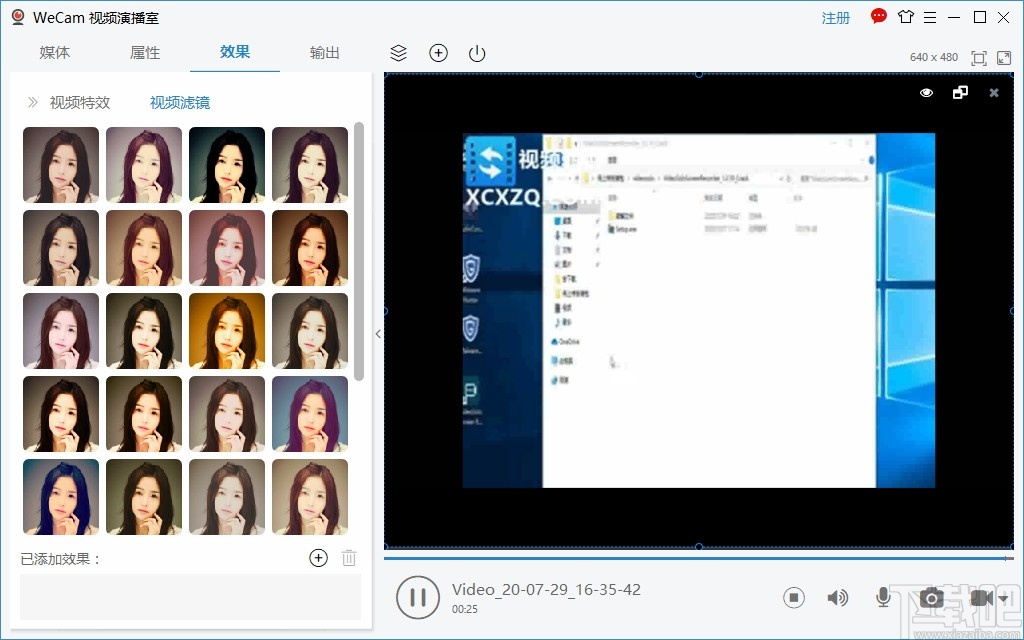Click the fit-to-frame icon near 640 x 480
The image size is (1024, 640).
[x=979, y=58]
